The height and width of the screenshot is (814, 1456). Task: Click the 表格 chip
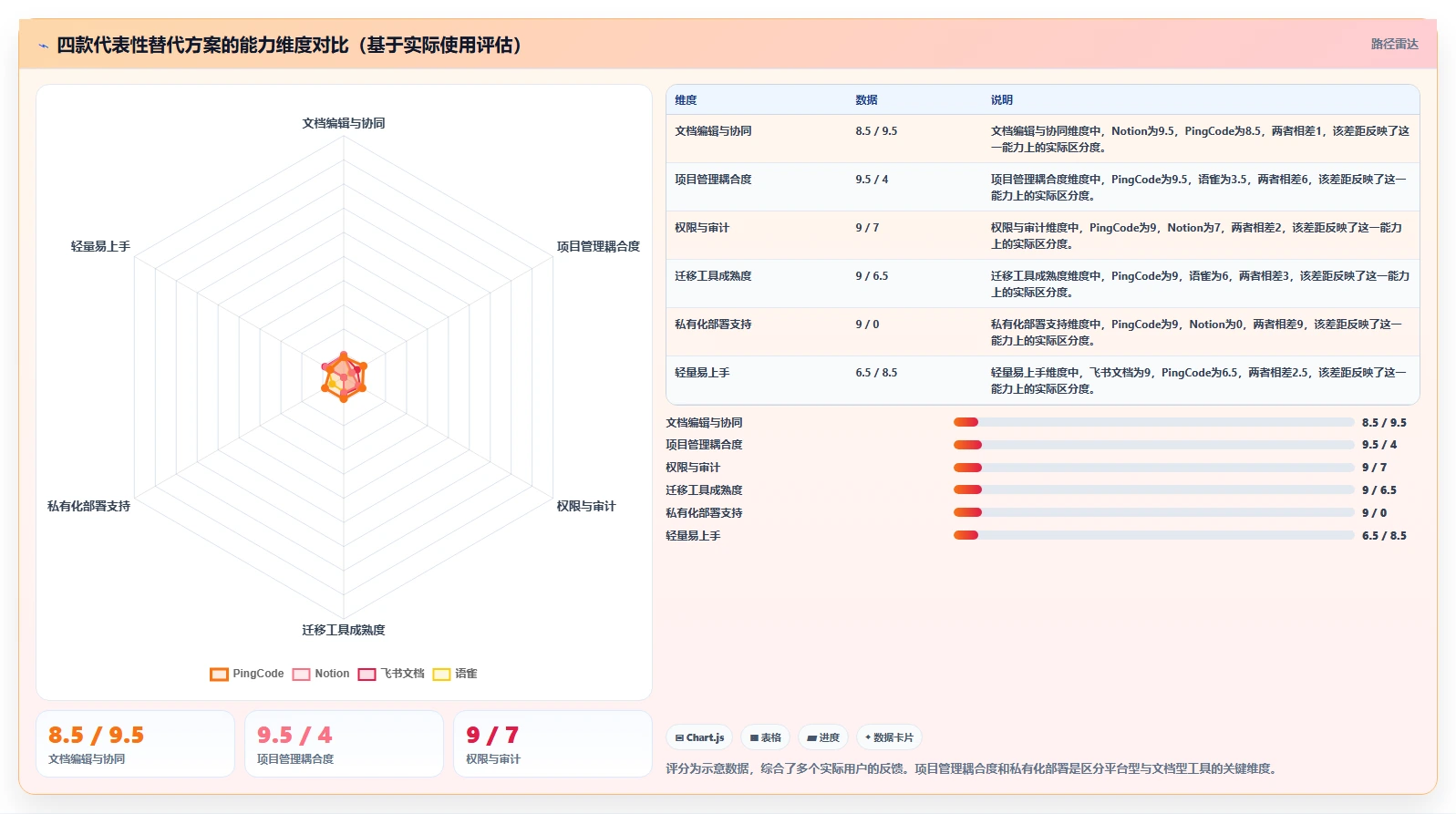pos(765,737)
